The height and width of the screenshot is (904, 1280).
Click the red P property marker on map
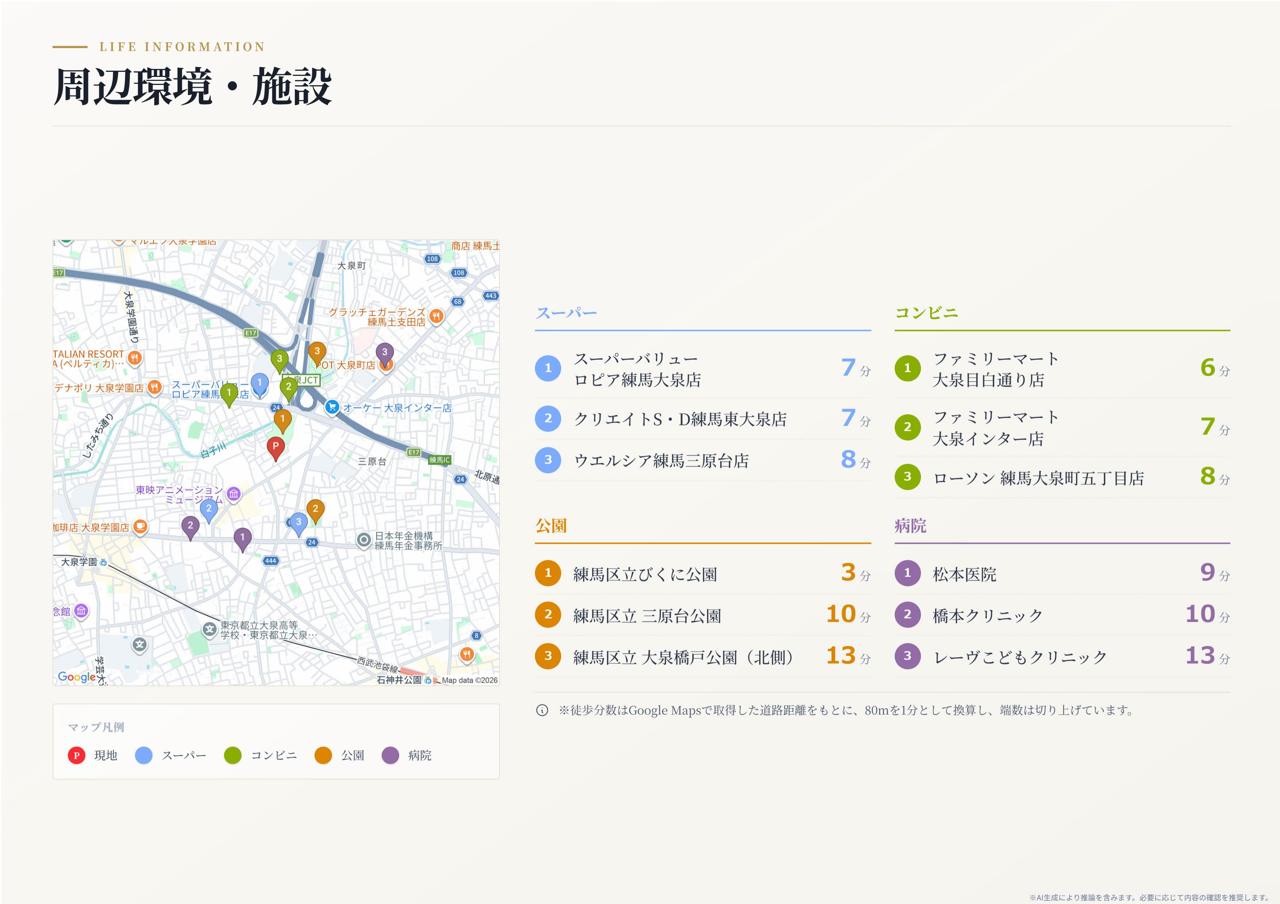276,448
